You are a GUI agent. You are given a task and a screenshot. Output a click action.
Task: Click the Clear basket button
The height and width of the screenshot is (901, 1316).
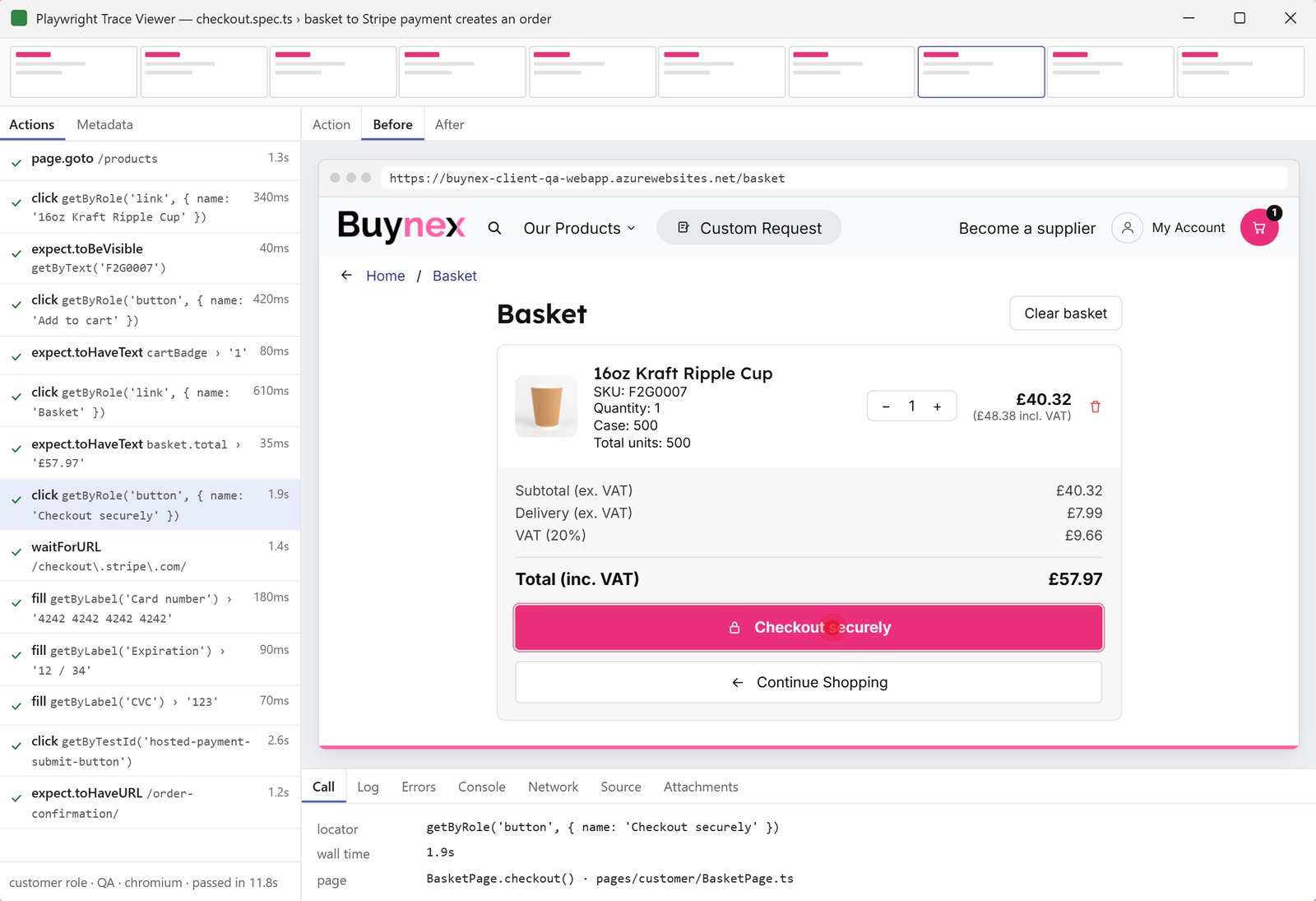(x=1065, y=313)
